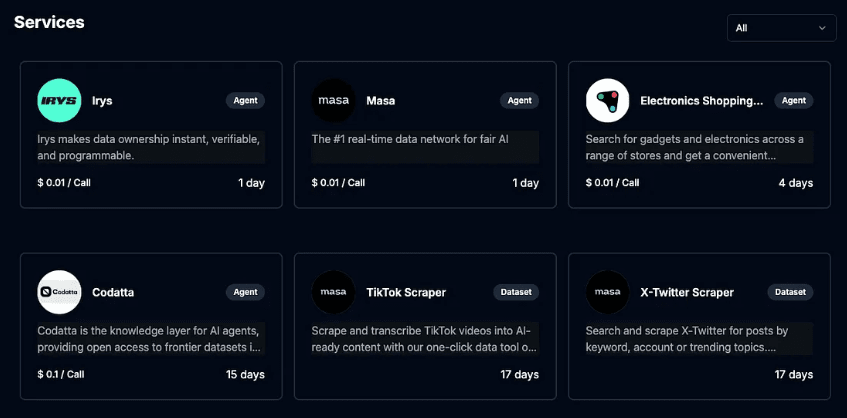
Task: Open the All filter dropdown
Action: [x=782, y=28]
